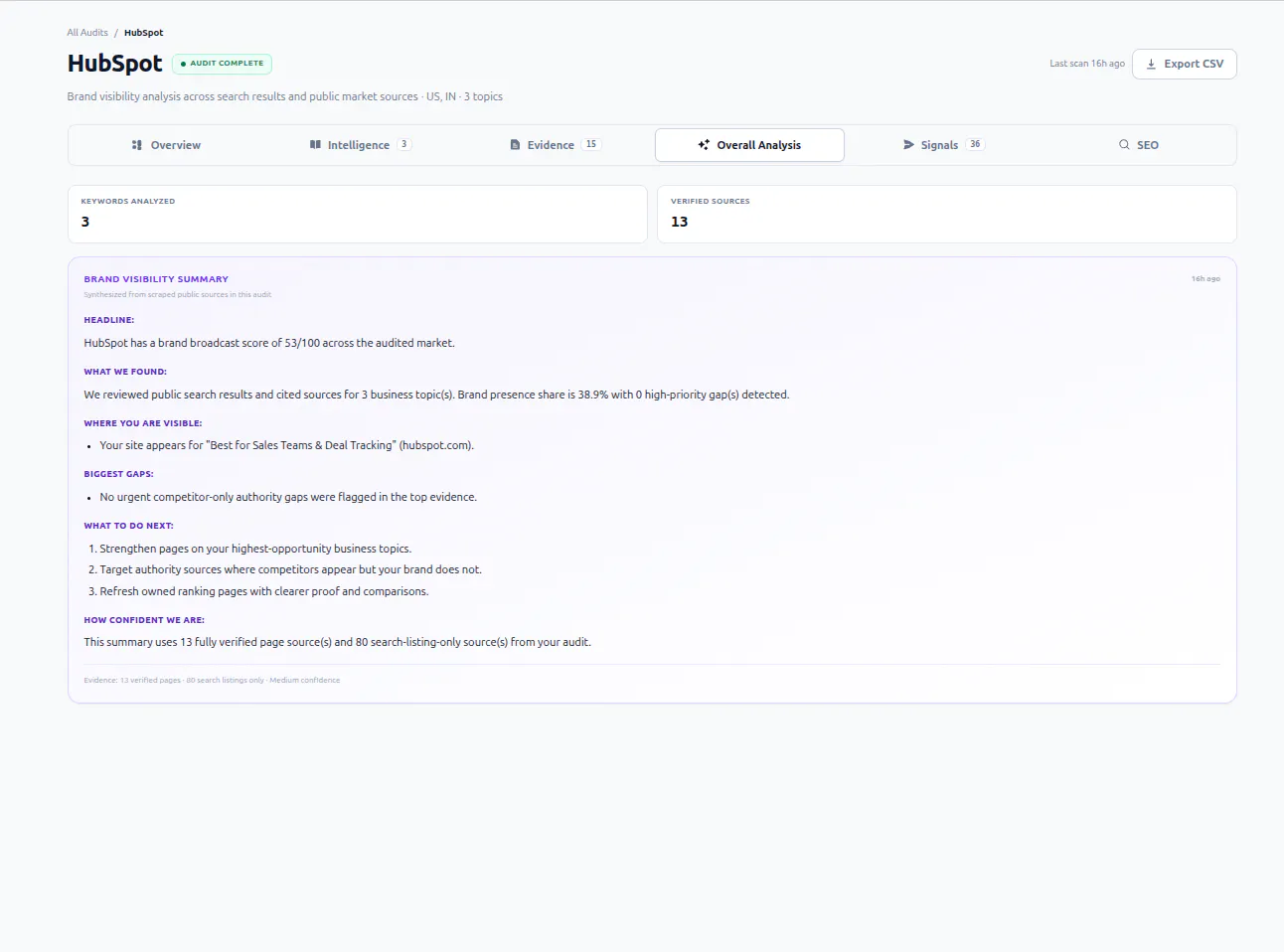Click the "No urgent competitor-only authority gaps" bullet
The height and width of the screenshot is (952, 1284).
(x=288, y=497)
